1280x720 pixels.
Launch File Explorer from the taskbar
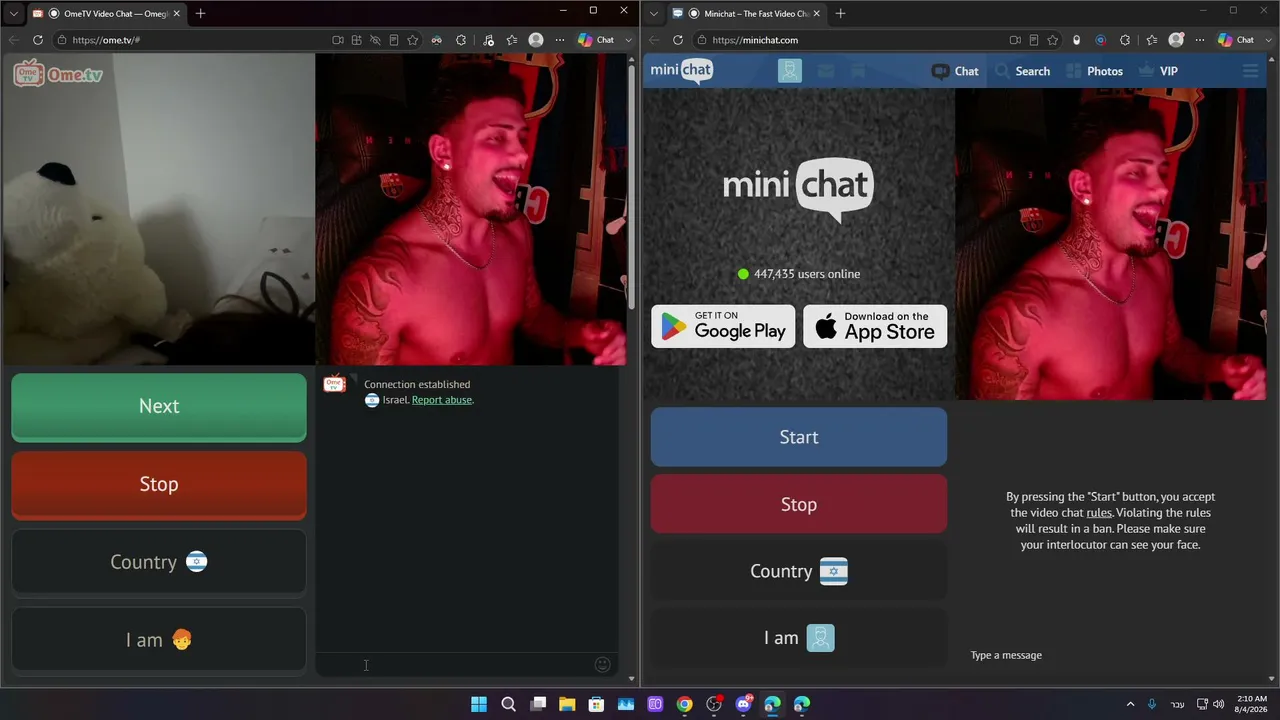coord(567,704)
